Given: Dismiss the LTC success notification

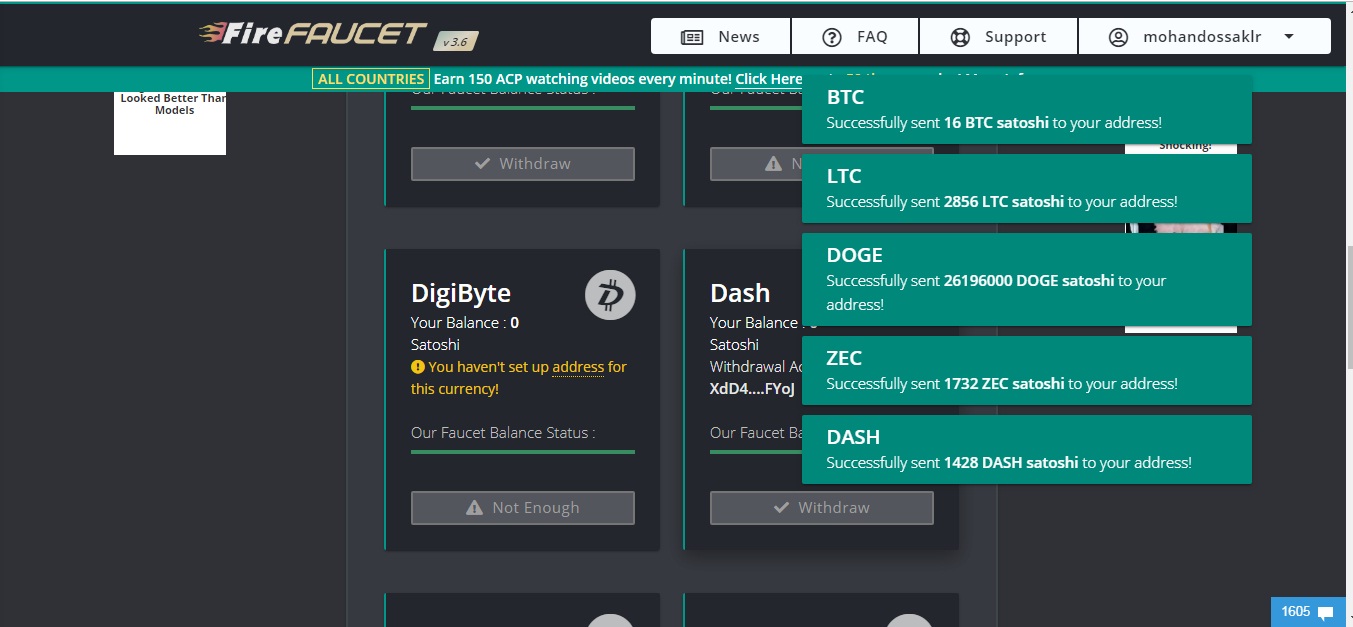Looking at the screenshot, I should [x=1027, y=188].
